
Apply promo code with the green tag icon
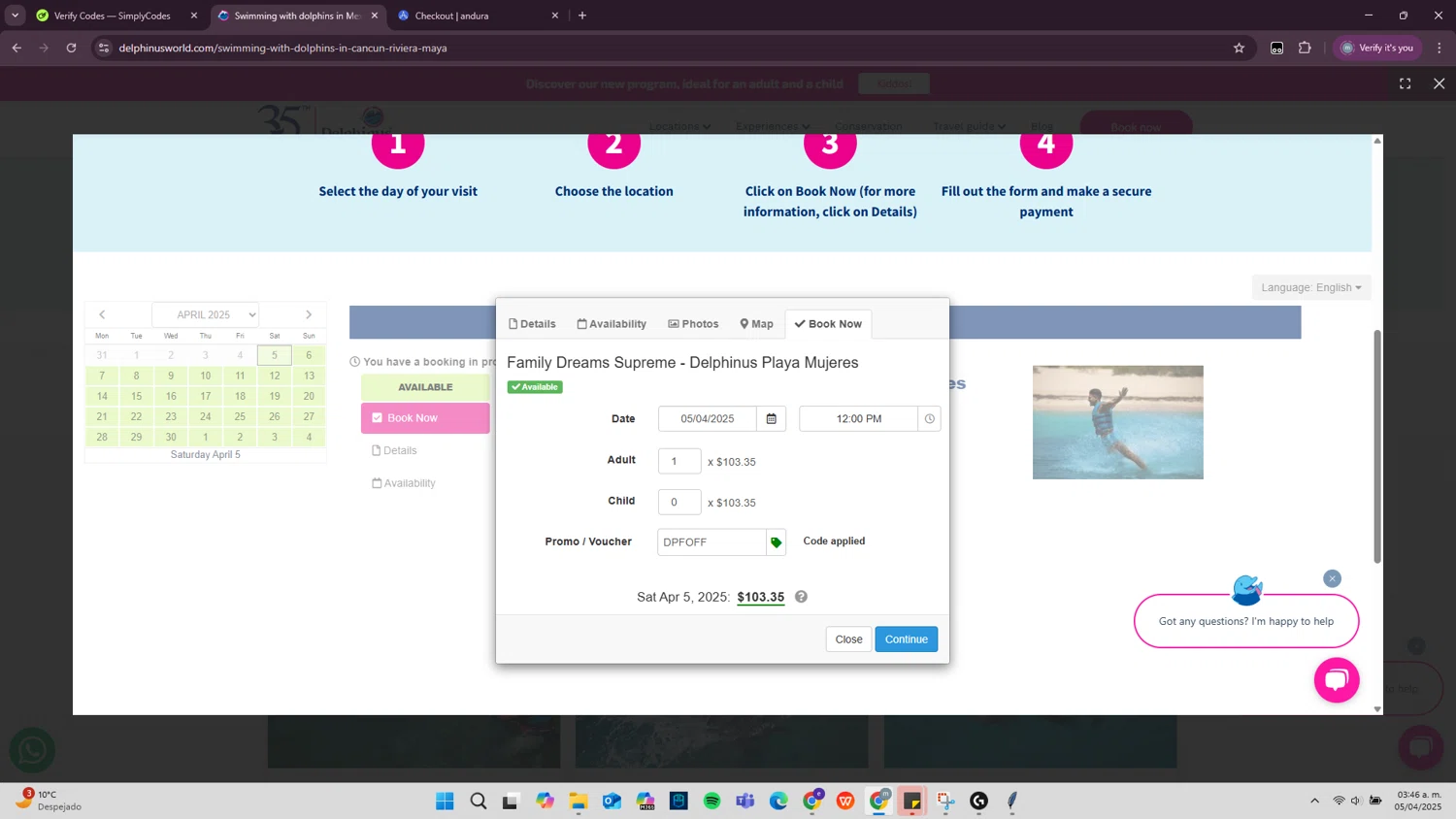coord(776,542)
